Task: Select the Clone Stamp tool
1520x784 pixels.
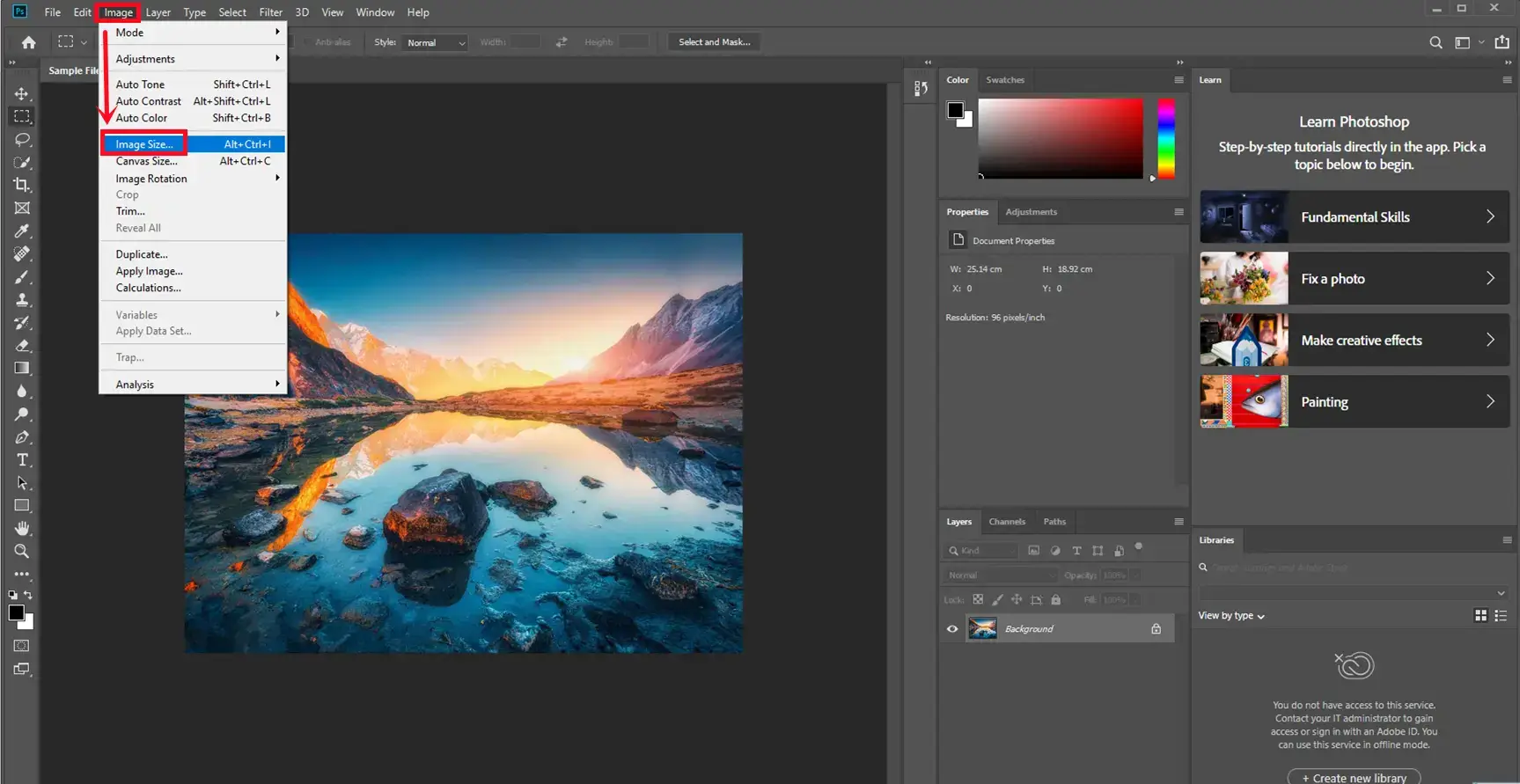Action: click(x=22, y=299)
